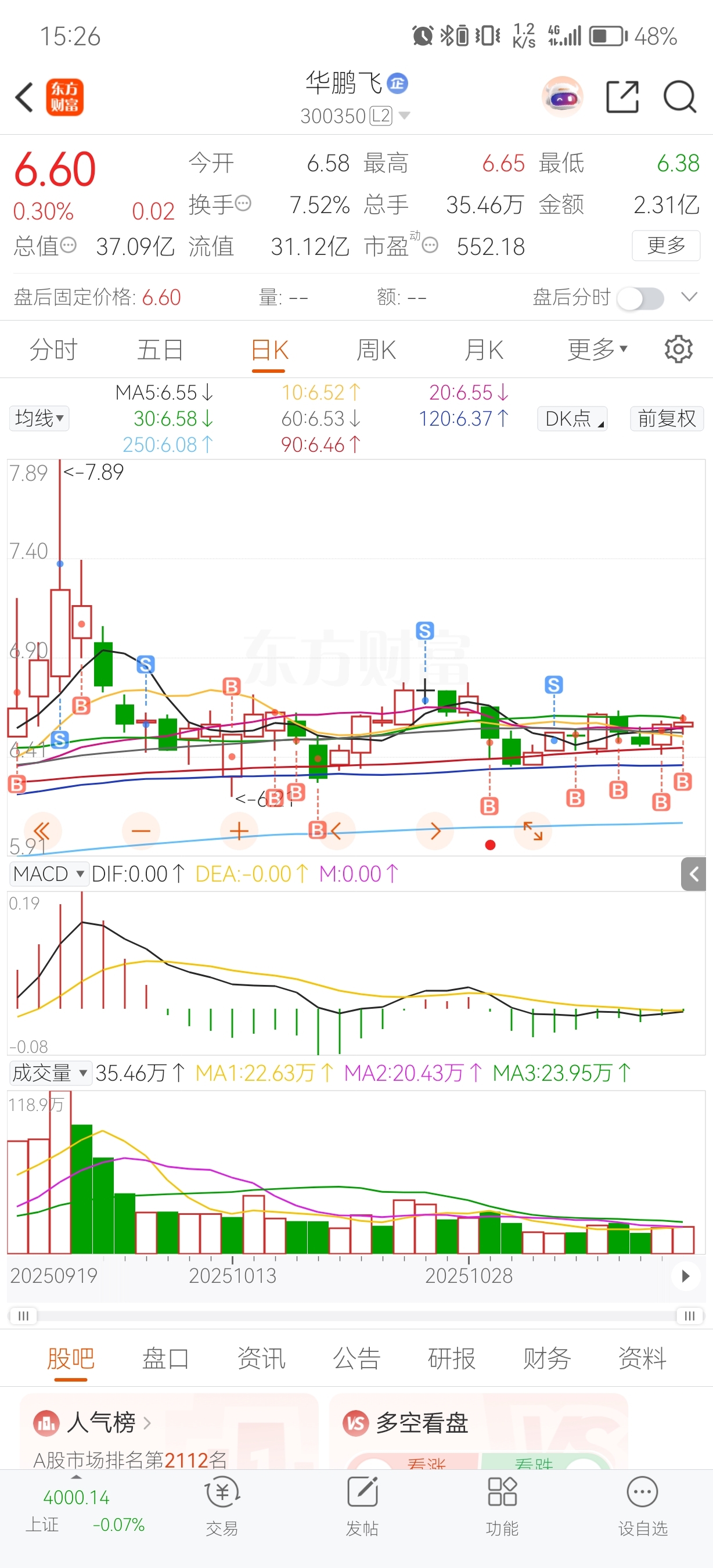Open the 公告 tab
Viewport: 713px width, 1568px height.
click(x=356, y=1359)
